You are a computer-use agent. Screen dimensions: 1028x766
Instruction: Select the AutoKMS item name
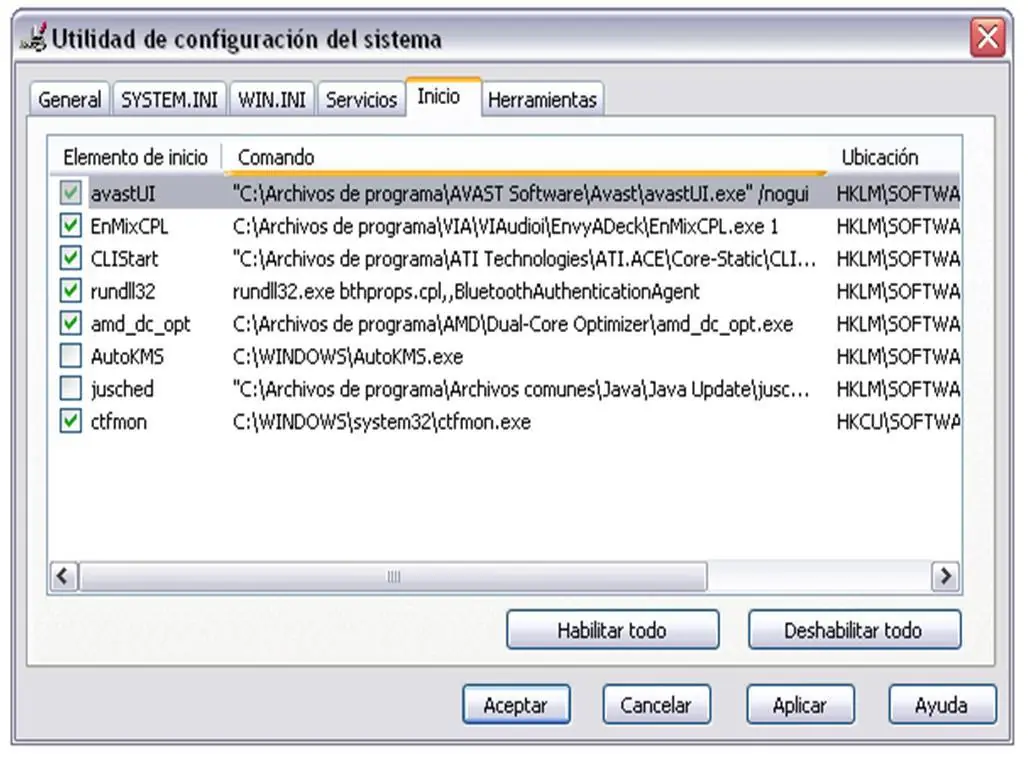click(127, 357)
